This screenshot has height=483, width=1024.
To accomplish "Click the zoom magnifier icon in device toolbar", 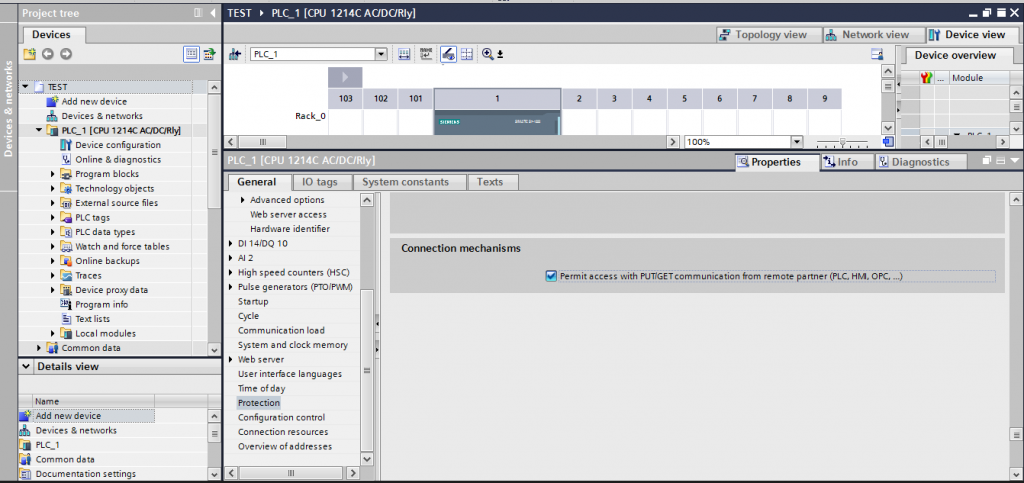I will tap(487, 54).
